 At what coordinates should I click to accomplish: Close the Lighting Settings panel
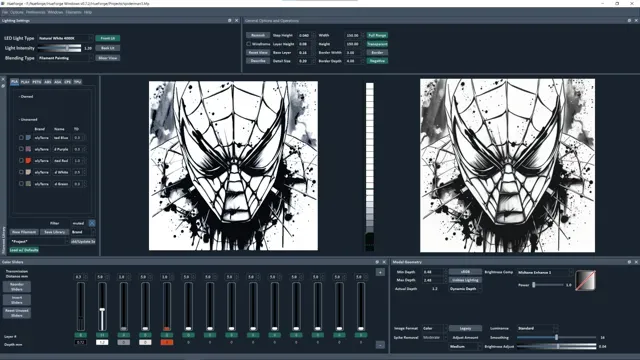point(236,20)
